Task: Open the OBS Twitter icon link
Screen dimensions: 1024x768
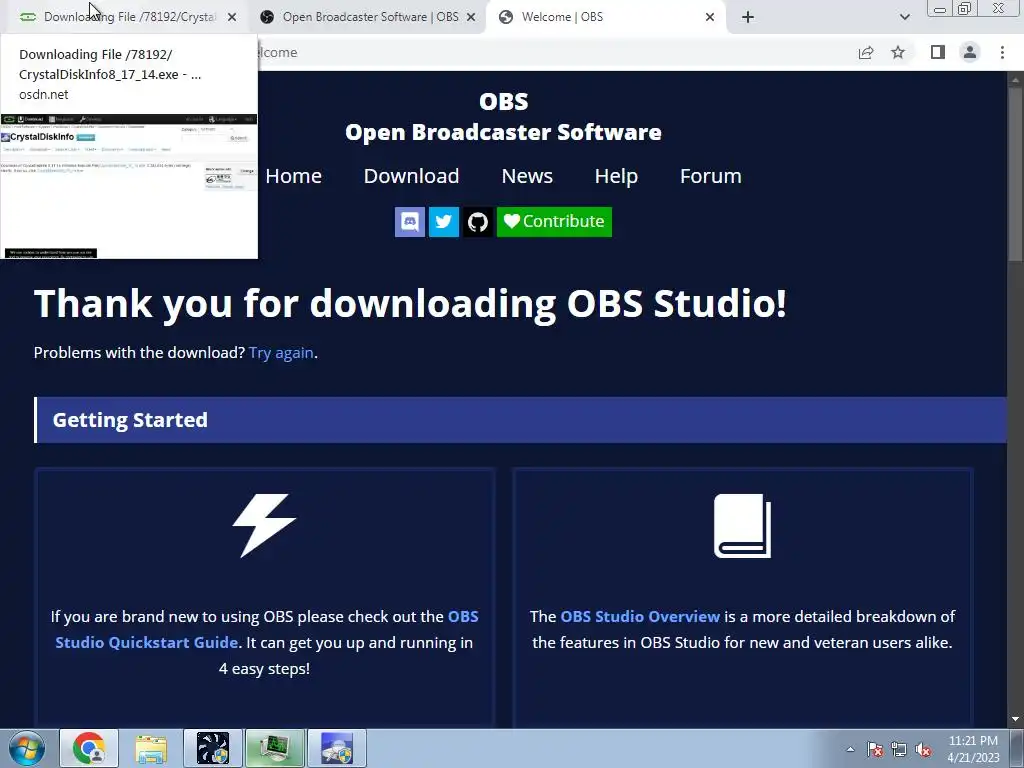Action: click(443, 222)
